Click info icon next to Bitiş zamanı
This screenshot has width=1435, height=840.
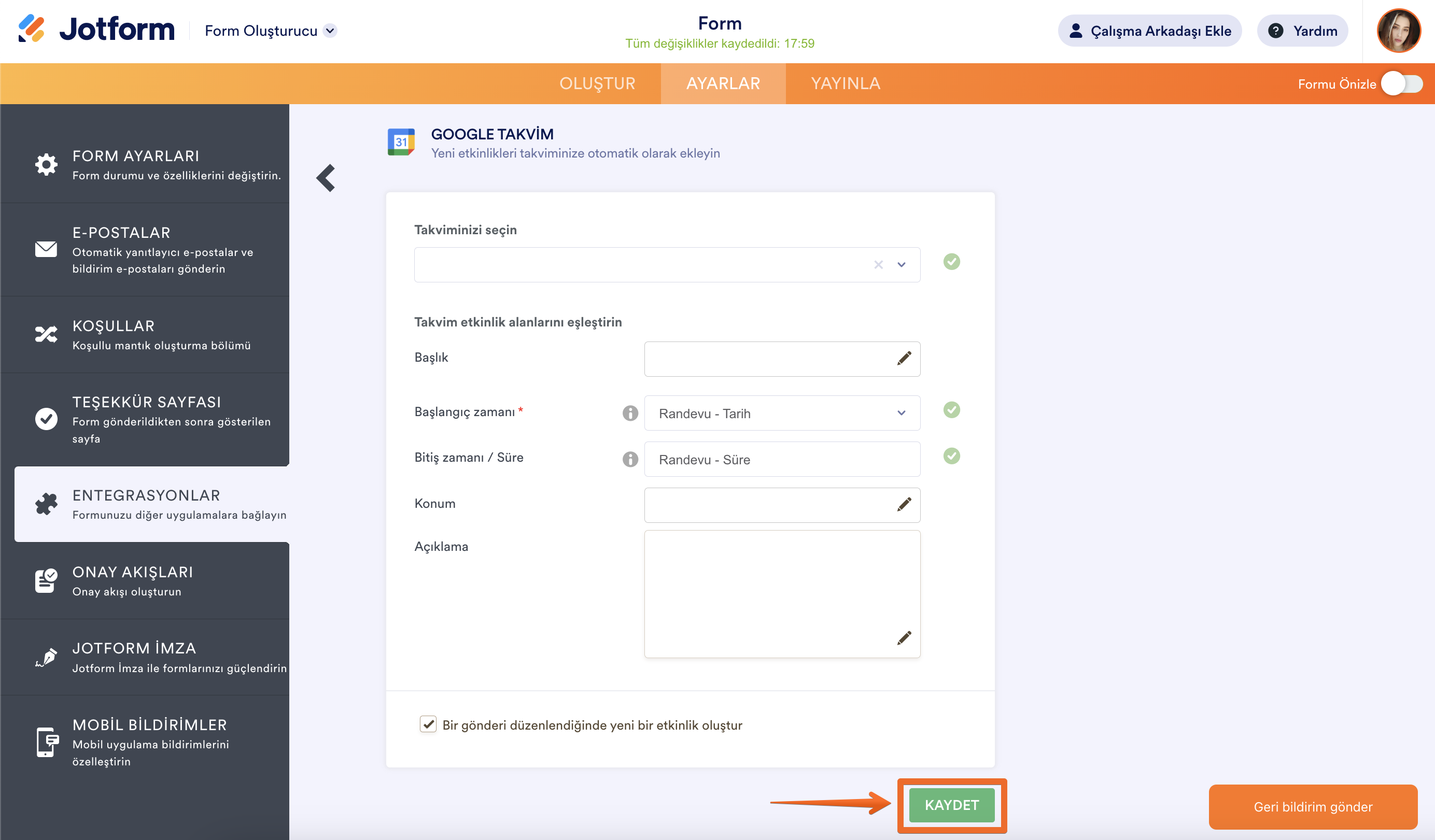(630, 459)
